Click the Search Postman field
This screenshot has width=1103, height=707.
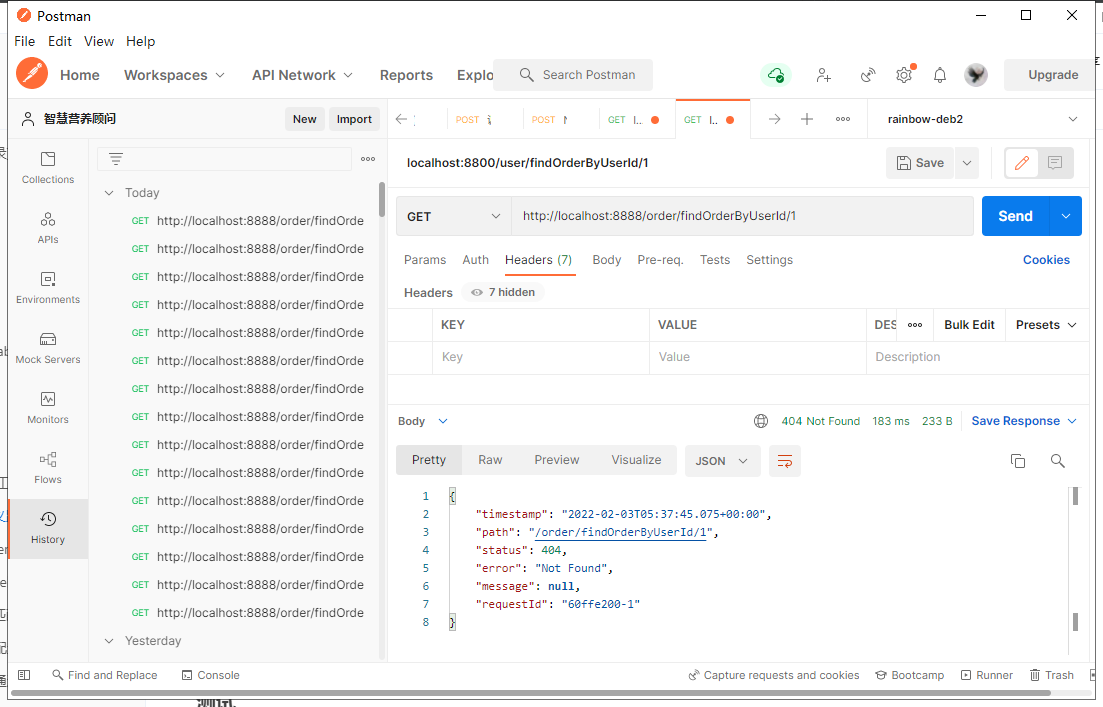[x=573, y=75]
